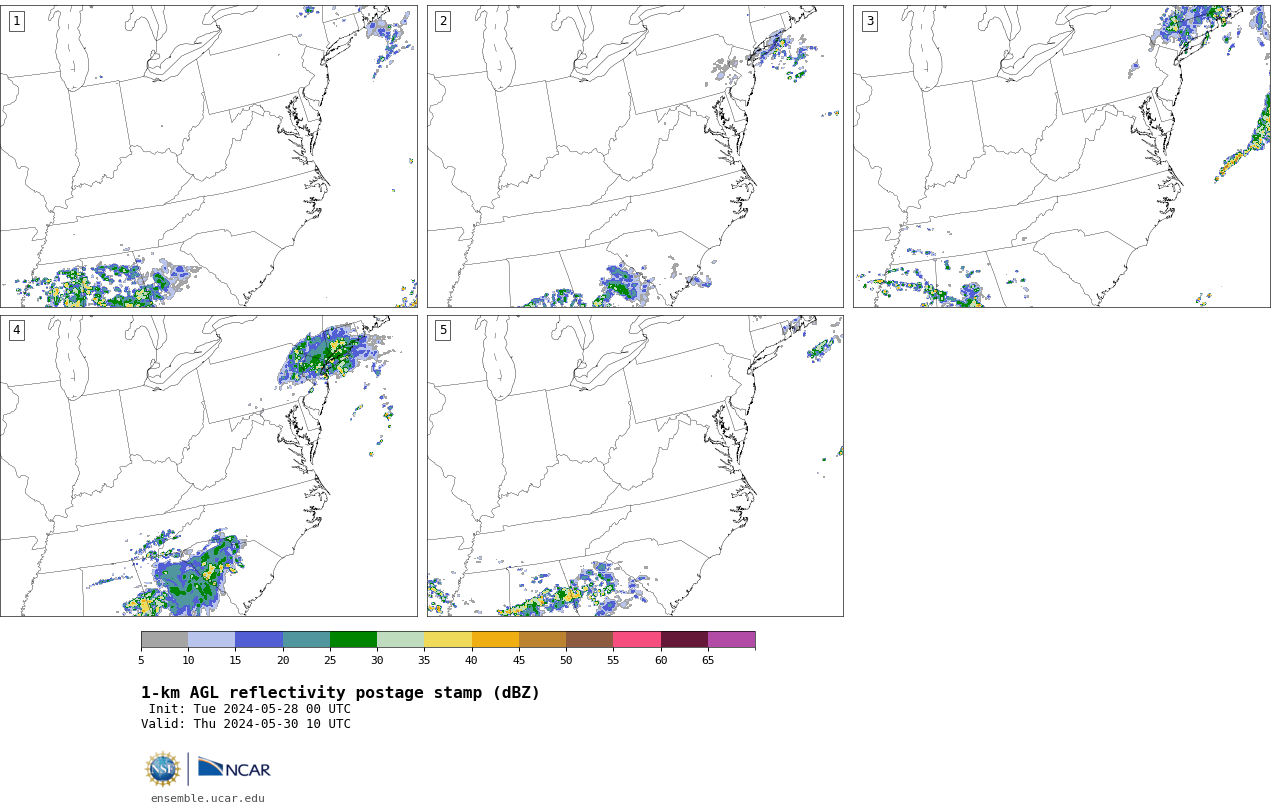Click the title '1-km AGL reflectivity postage stamp (dBZ)'
The image size is (1280, 809).
click(x=340, y=693)
